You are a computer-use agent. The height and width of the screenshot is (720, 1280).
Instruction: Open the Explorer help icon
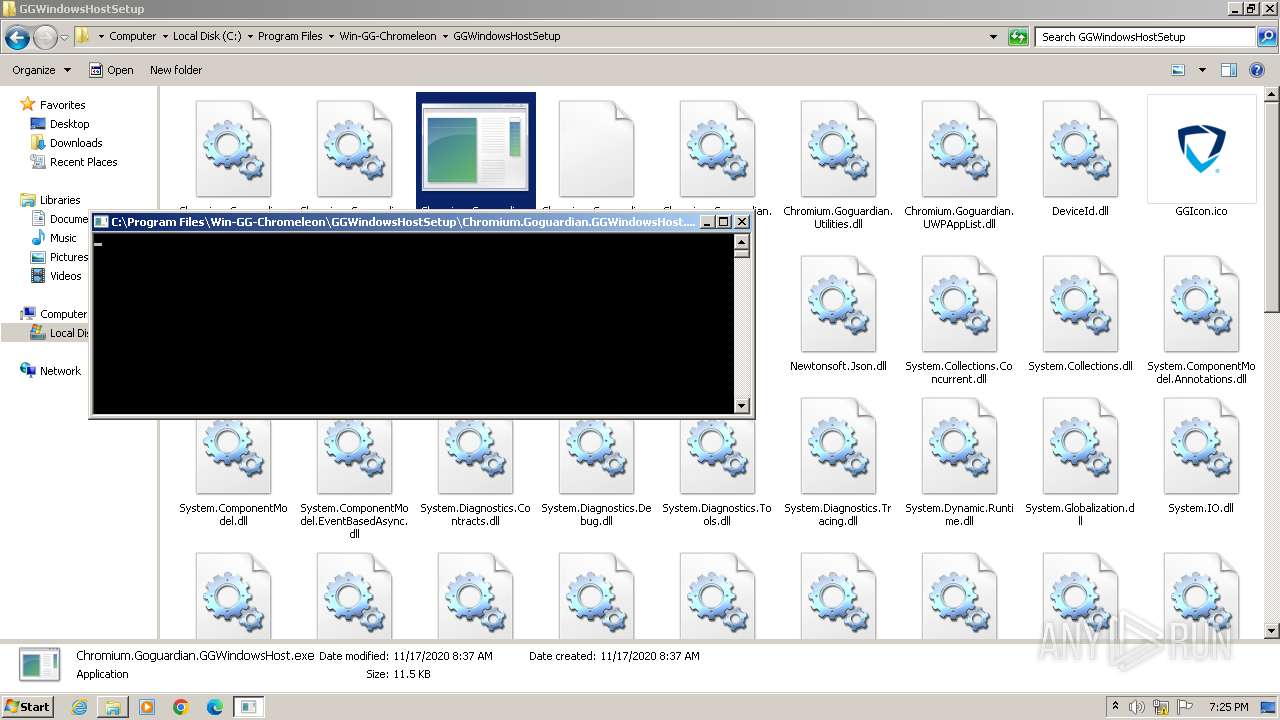coord(1257,70)
